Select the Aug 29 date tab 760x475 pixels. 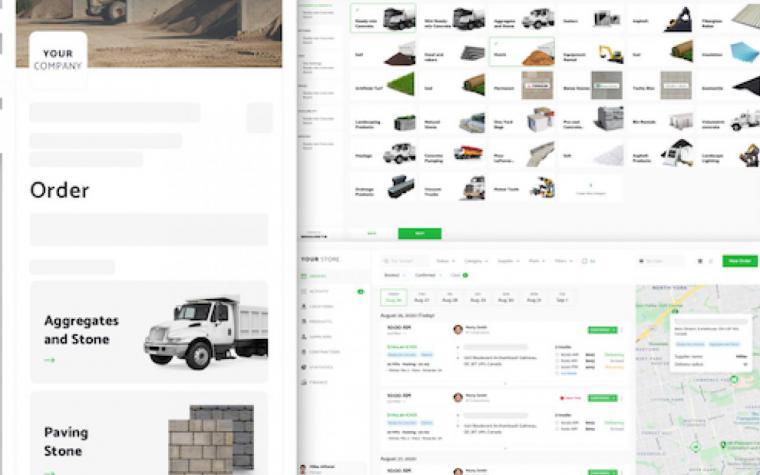[478, 298]
